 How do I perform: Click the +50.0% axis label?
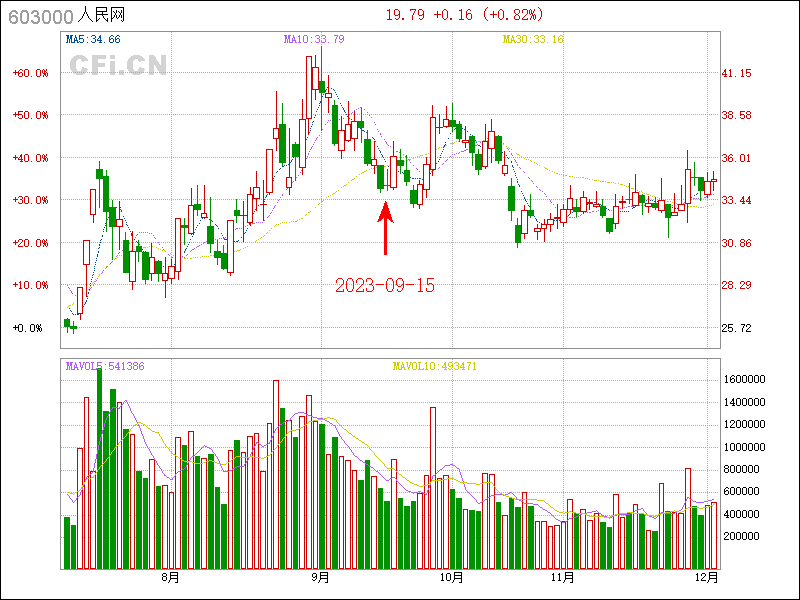point(31,115)
